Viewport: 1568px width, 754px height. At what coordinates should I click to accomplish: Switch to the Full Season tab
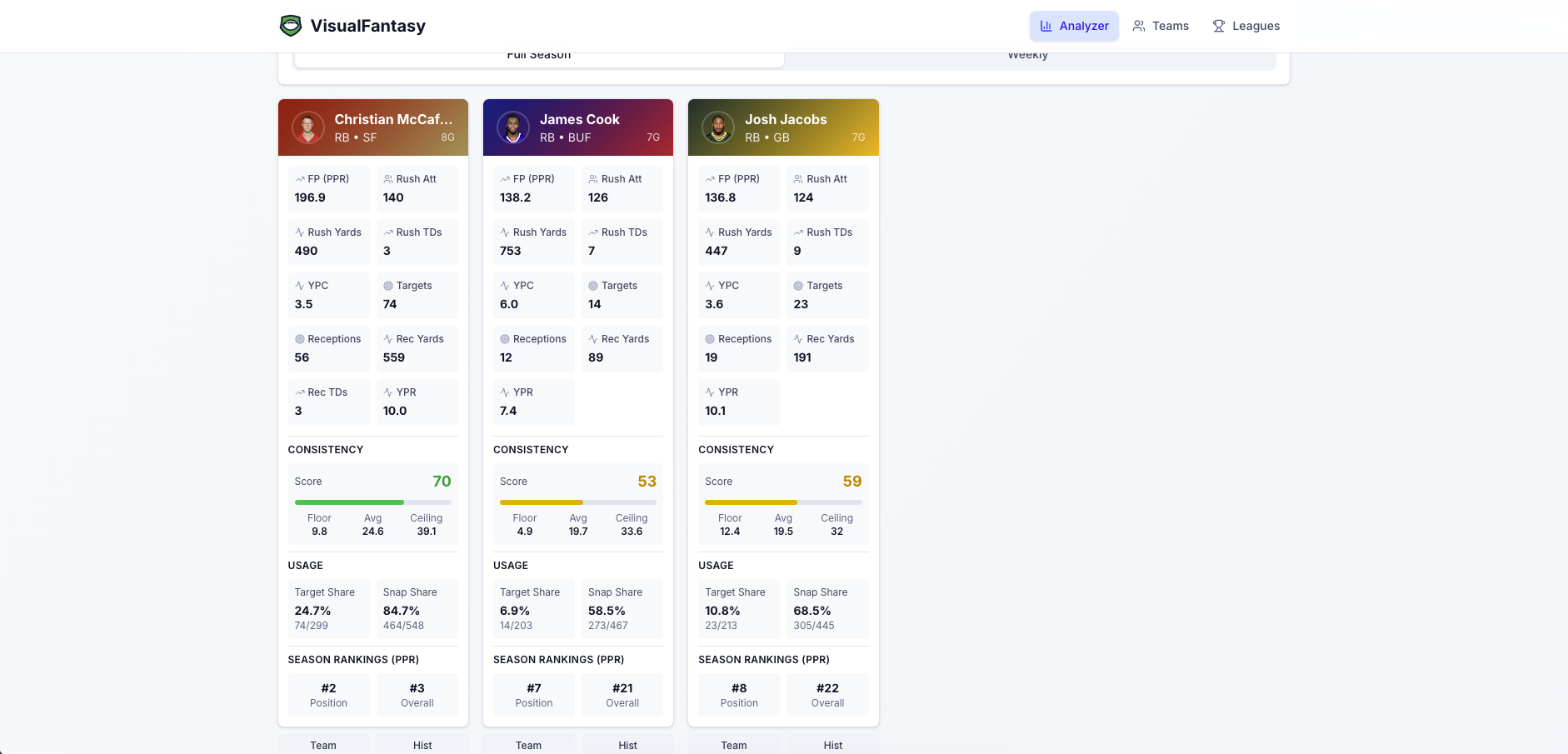(539, 59)
